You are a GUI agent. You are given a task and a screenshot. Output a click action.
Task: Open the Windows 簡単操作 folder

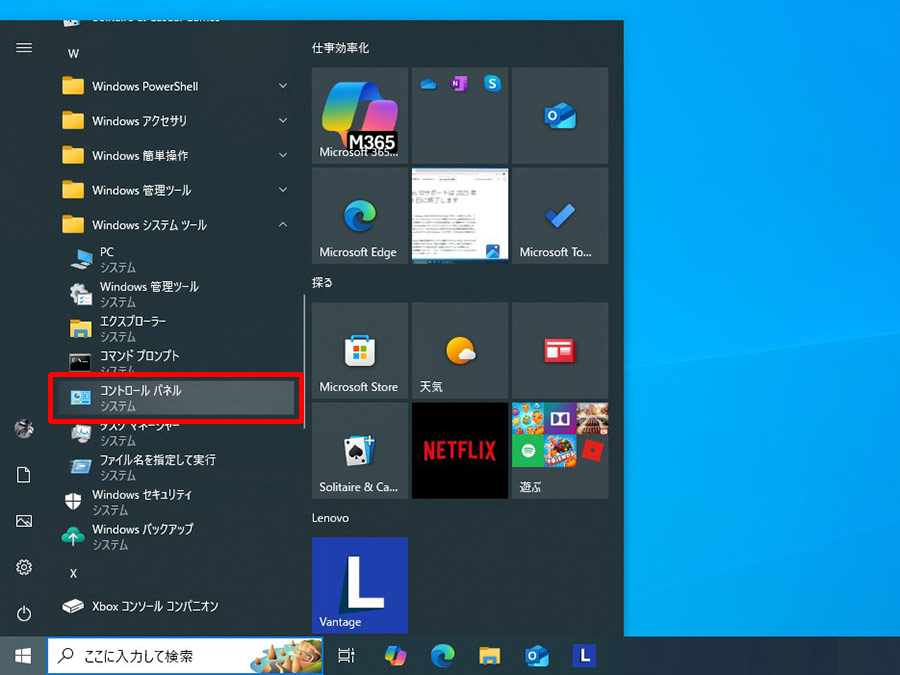[x=174, y=155]
